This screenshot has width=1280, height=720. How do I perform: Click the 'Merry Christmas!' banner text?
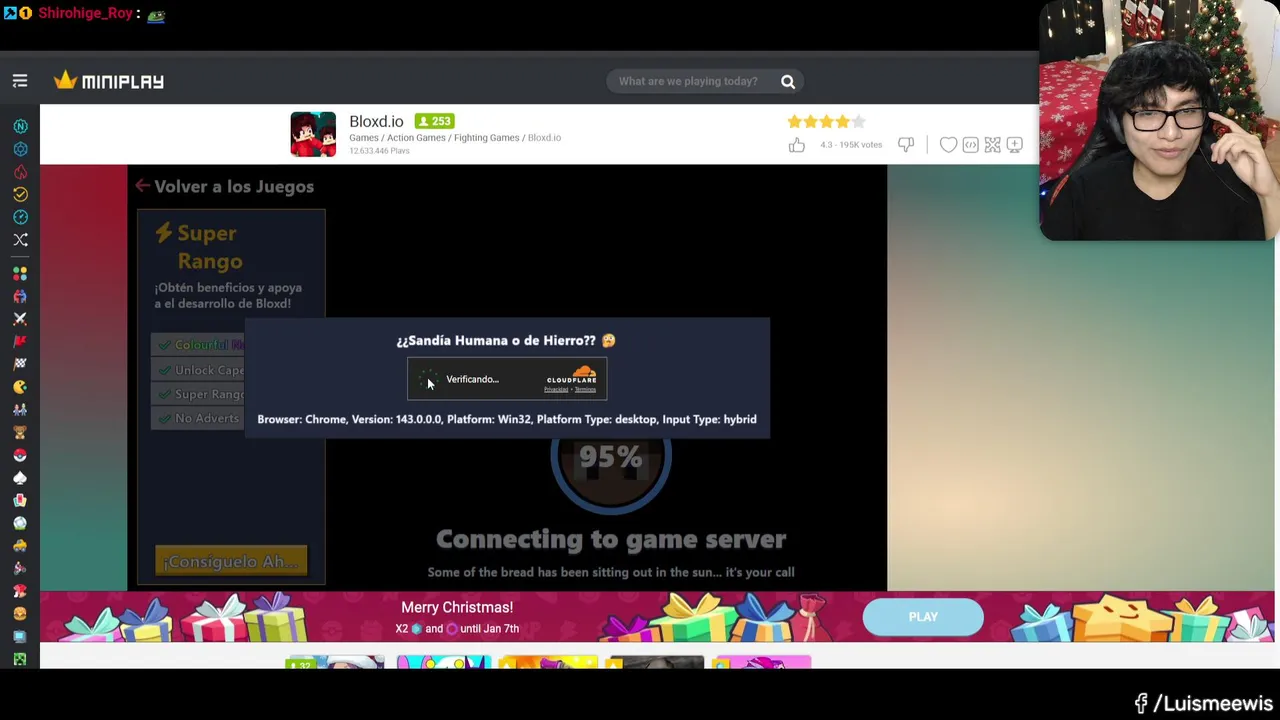pyautogui.click(x=457, y=607)
